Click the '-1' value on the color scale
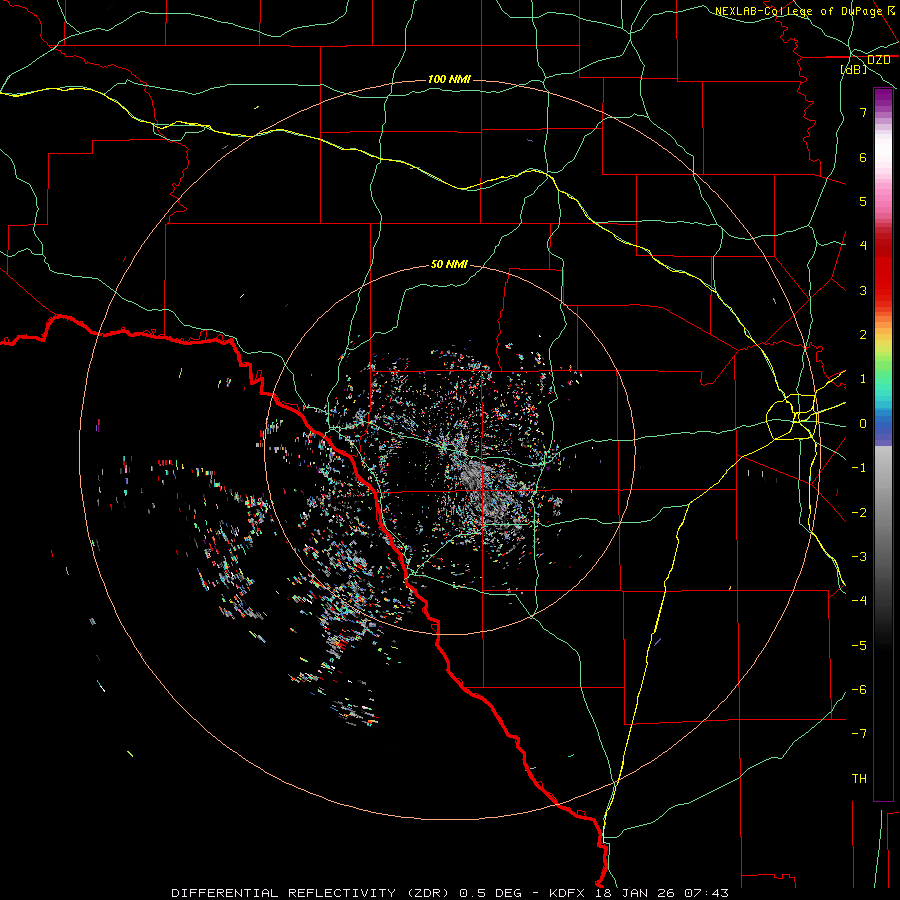The width and height of the screenshot is (900, 900). tap(859, 468)
